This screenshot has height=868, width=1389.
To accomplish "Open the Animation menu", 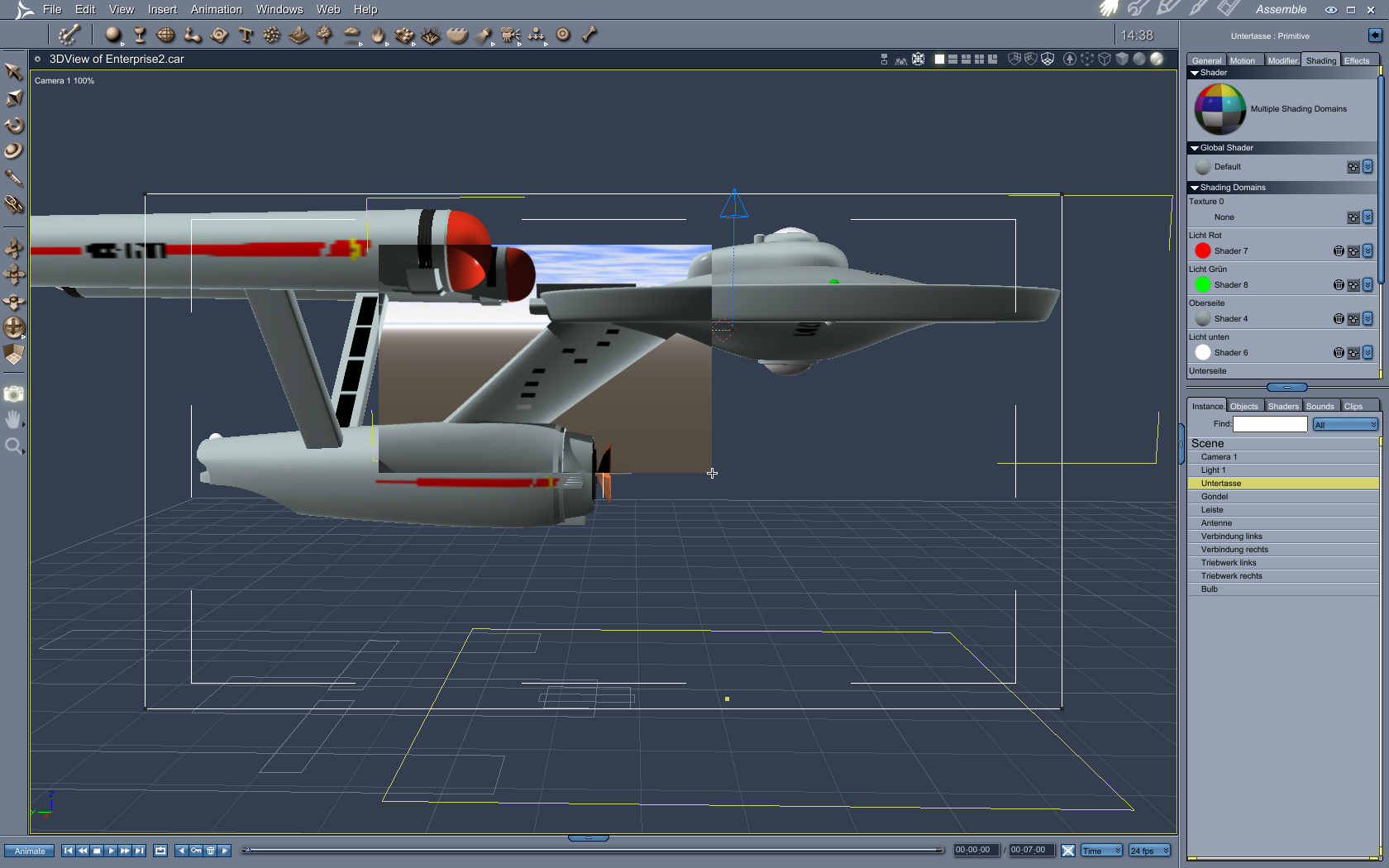I will [217, 9].
